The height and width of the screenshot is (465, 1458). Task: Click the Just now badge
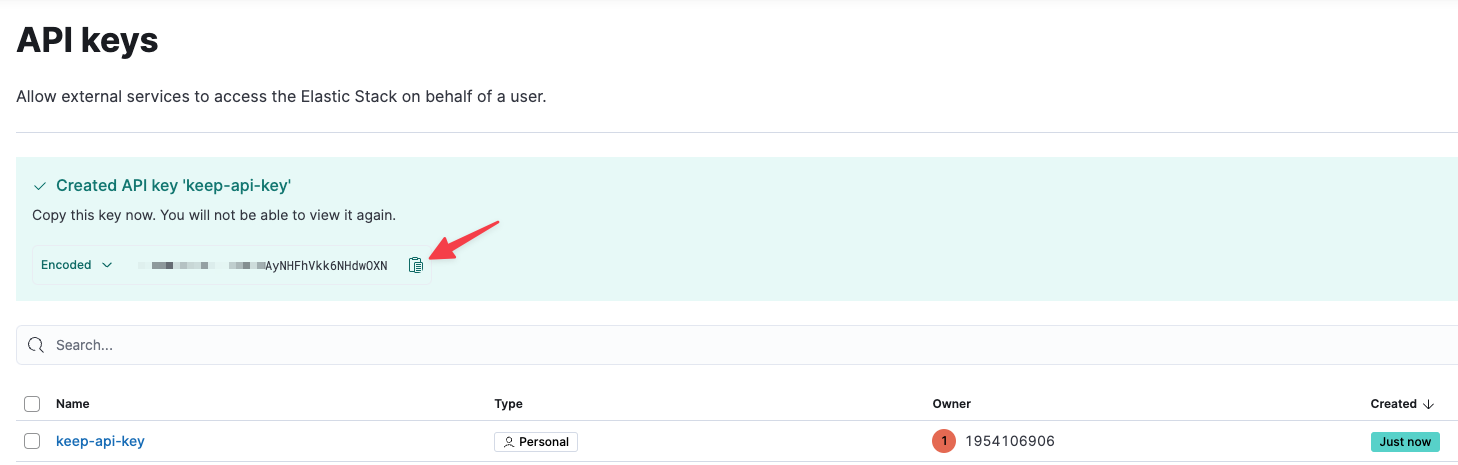(1405, 442)
